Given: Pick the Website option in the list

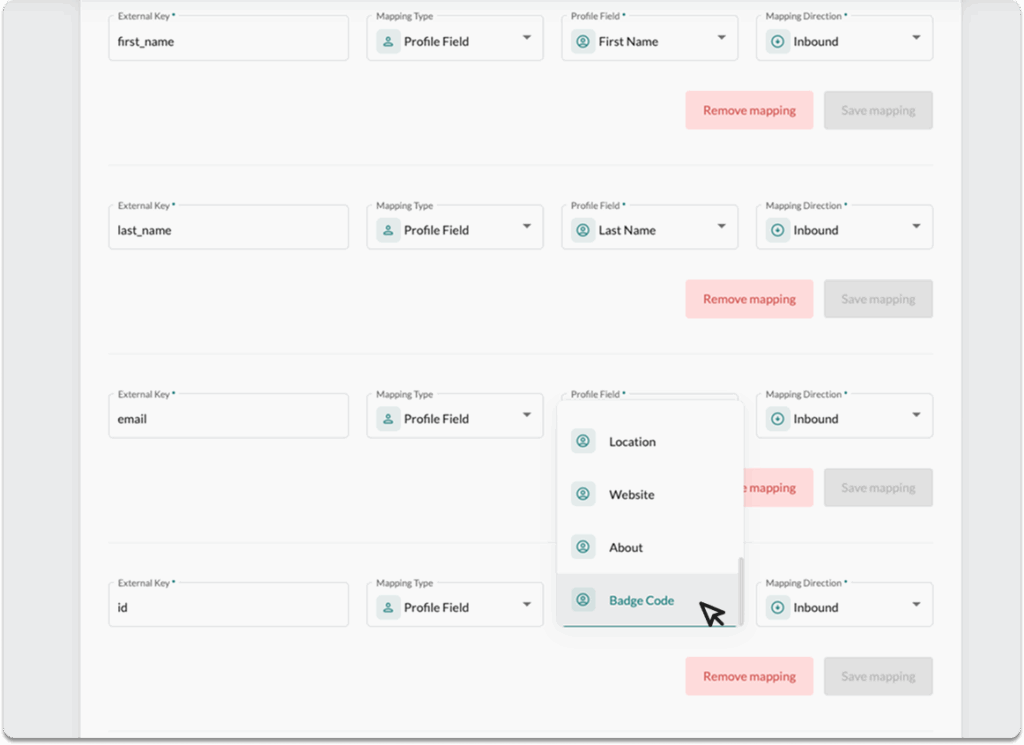Looking at the screenshot, I should pyautogui.click(x=631, y=495).
